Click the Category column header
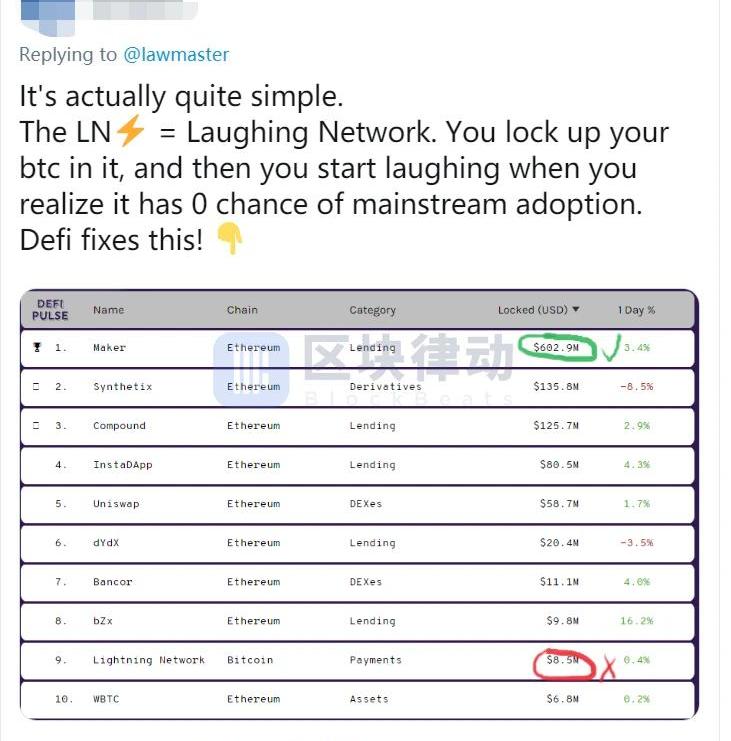 (372, 310)
